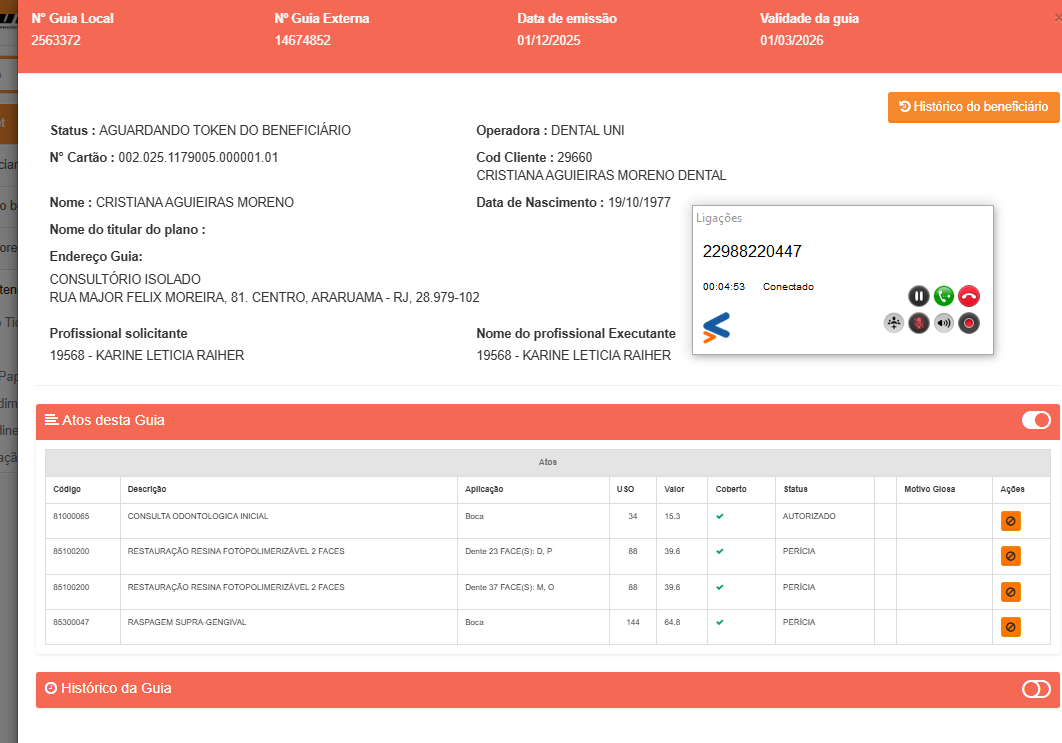The image size is (1062, 743).
Task: Click the conference call participants icon
Action: (894, 323)
